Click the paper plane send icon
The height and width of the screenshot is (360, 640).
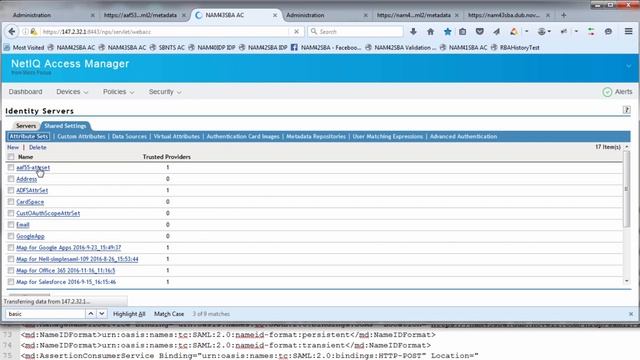point(496,31)
